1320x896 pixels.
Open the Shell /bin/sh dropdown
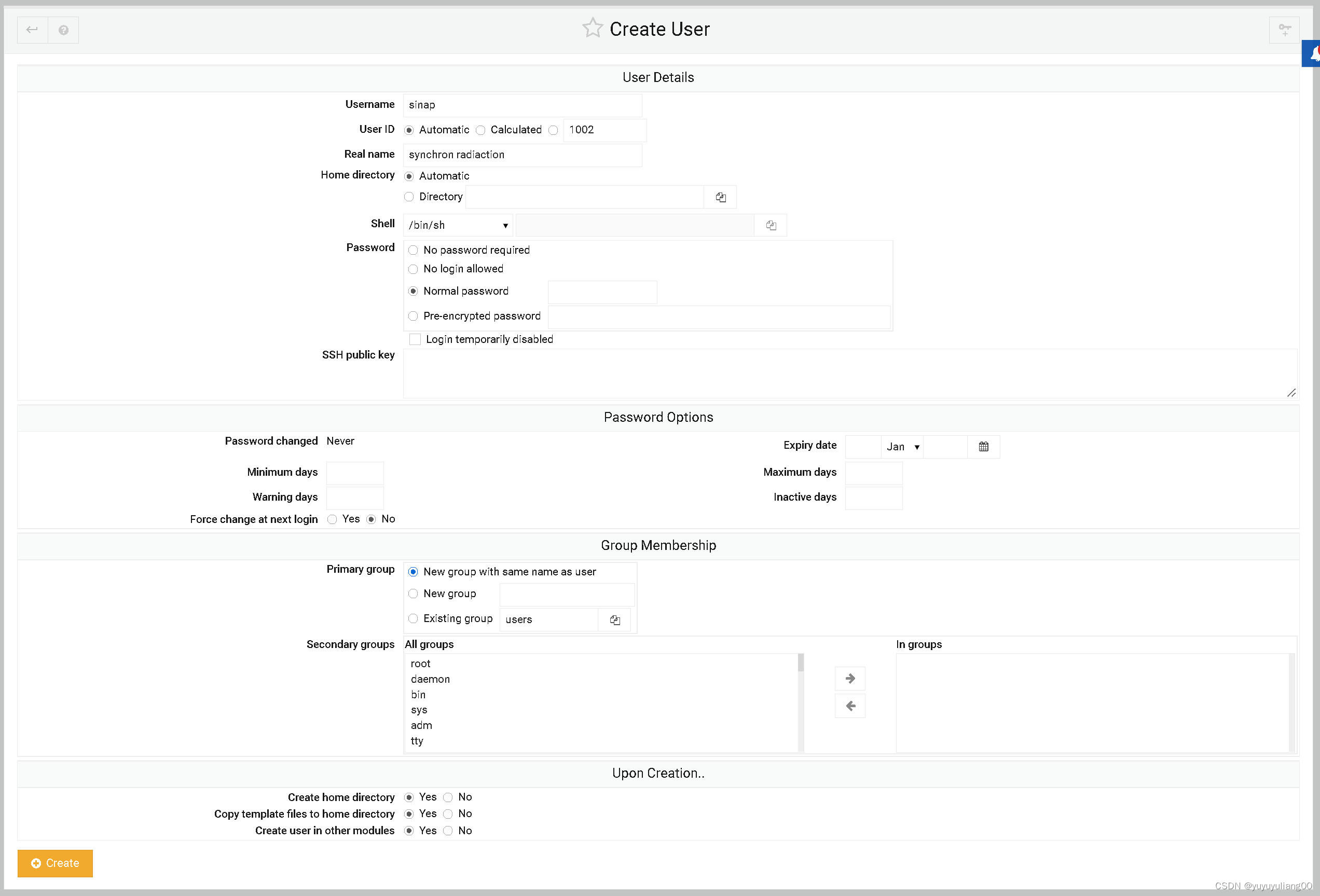458,225
